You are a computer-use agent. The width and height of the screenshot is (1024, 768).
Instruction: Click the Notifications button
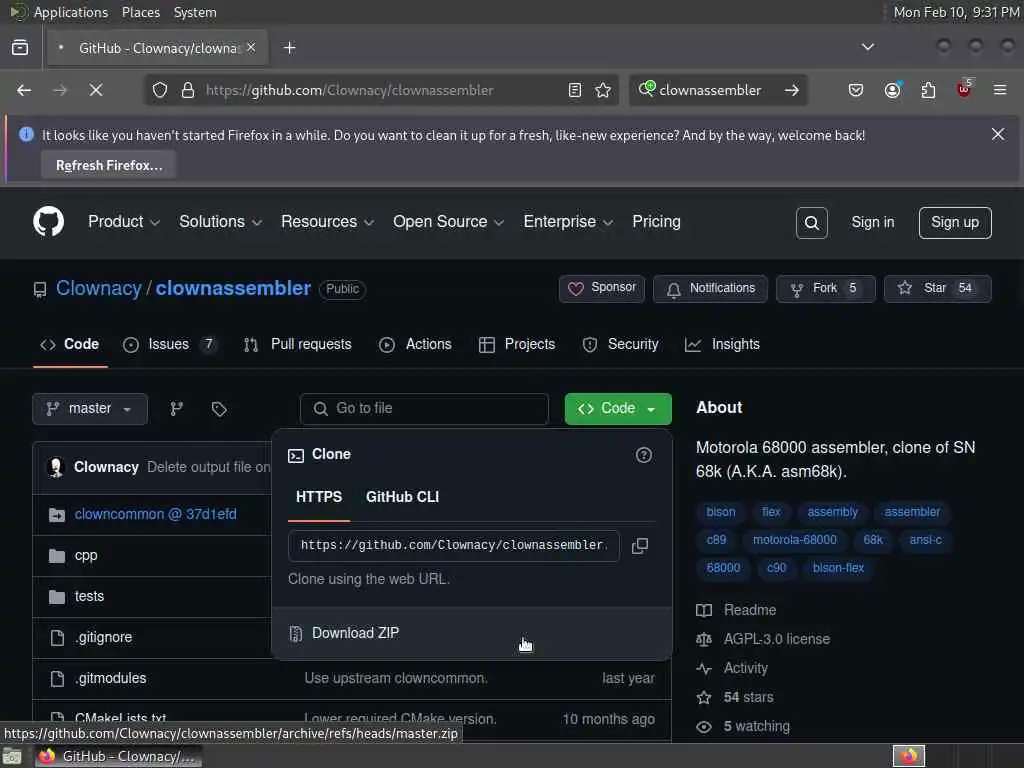click(x=711, y=288)
